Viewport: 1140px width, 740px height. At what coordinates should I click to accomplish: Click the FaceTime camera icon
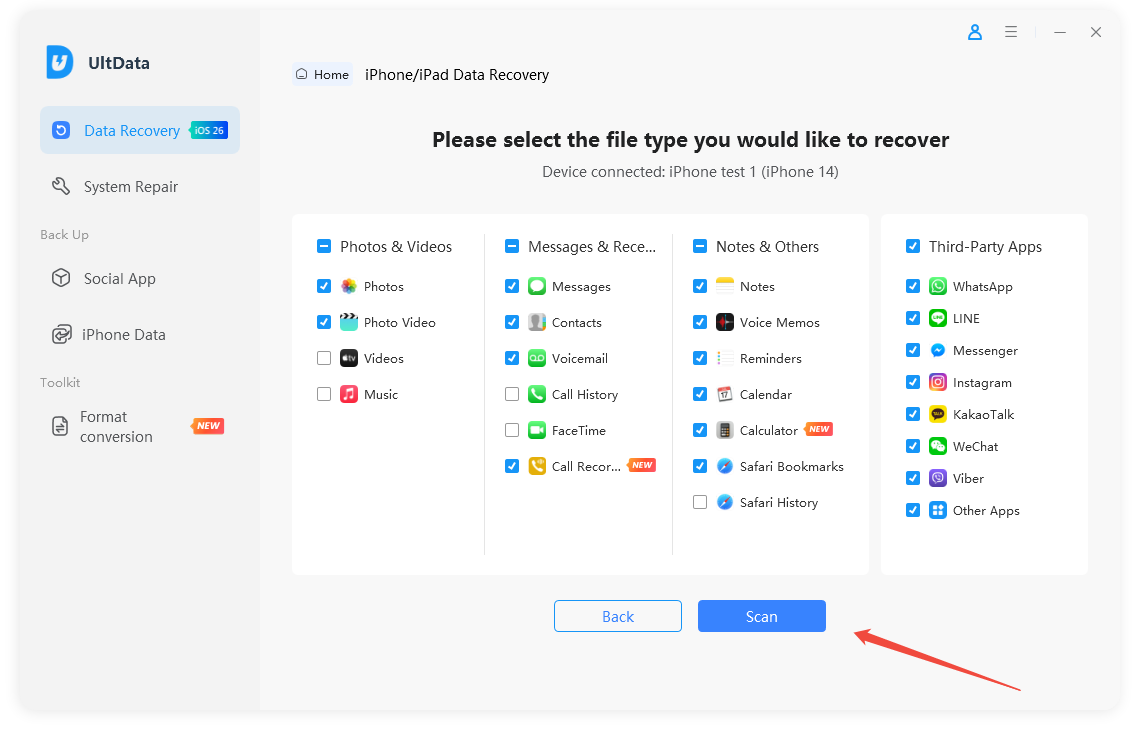(x=537, y=430)
